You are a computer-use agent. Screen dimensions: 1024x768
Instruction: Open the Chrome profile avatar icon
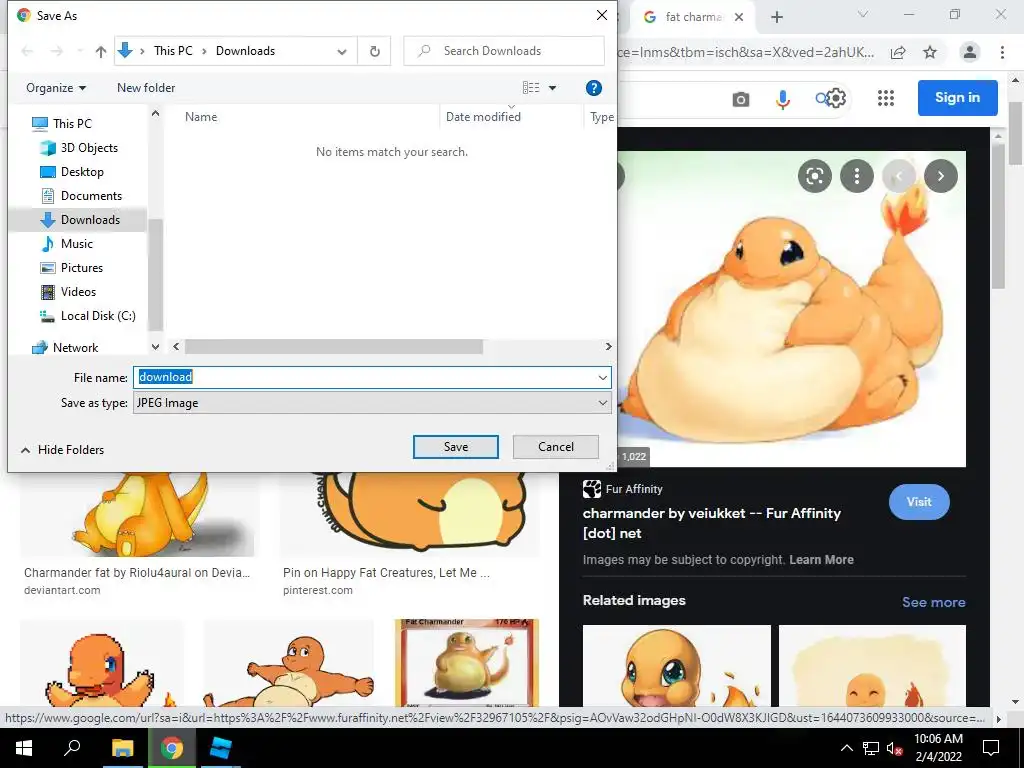(970, 52)
